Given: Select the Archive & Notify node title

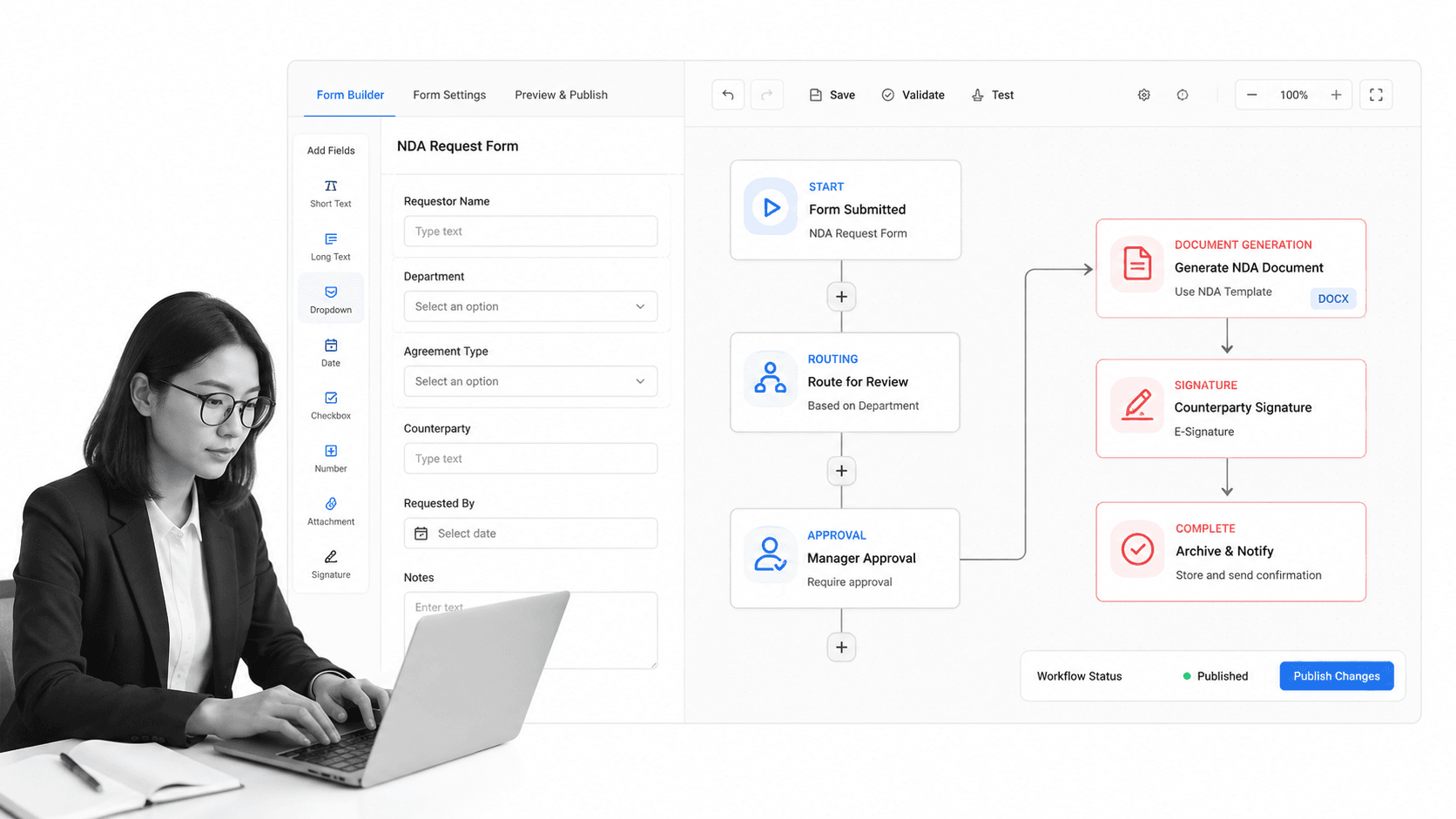Looking at the screenshot, I should 1224,552.
